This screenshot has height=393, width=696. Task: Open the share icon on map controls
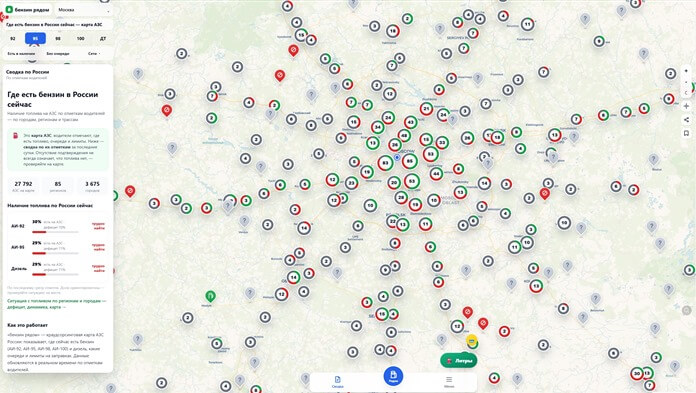click(x=686, y=119)
